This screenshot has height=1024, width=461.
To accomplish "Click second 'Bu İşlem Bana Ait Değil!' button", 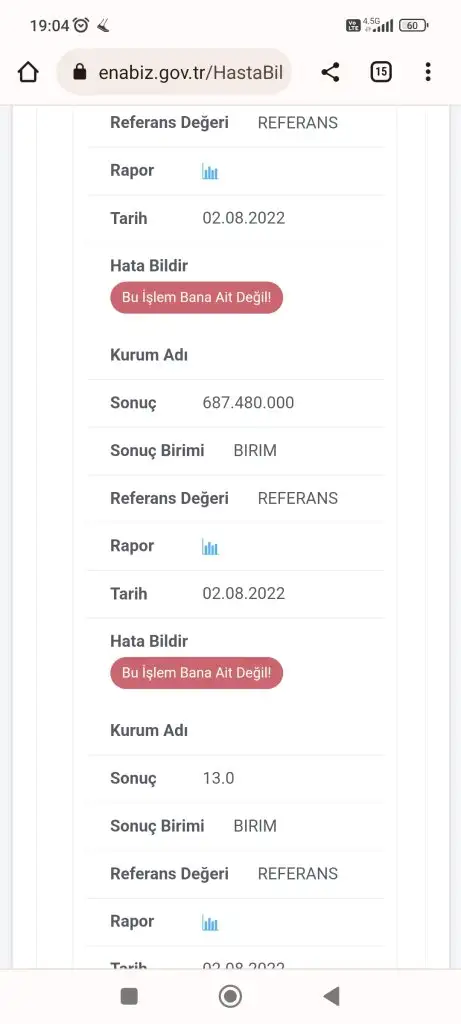I will (197, 673).
